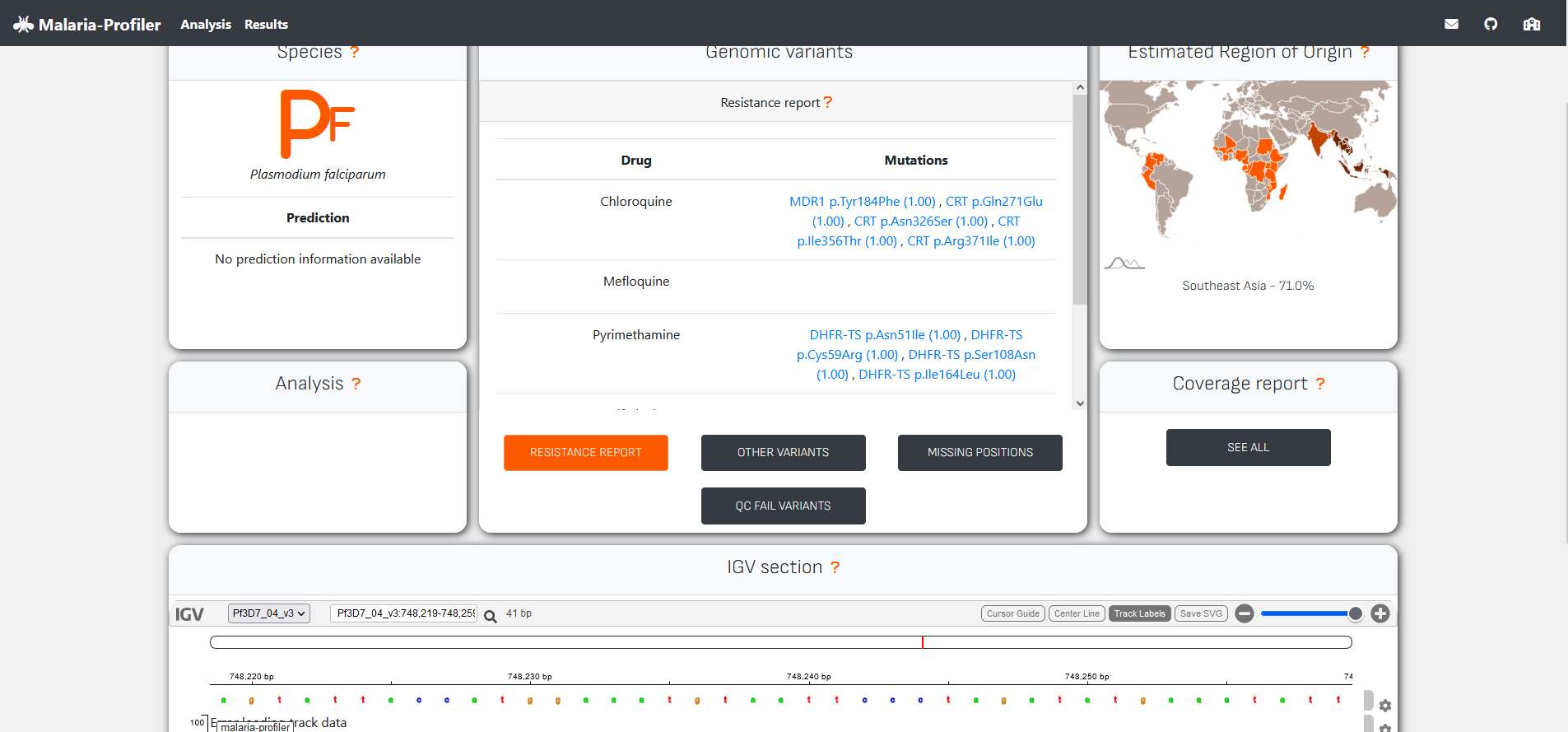Screen dimensions: 1568x732
Task: Click the IGV zoom out minus icon
Action: (1245, 613)
